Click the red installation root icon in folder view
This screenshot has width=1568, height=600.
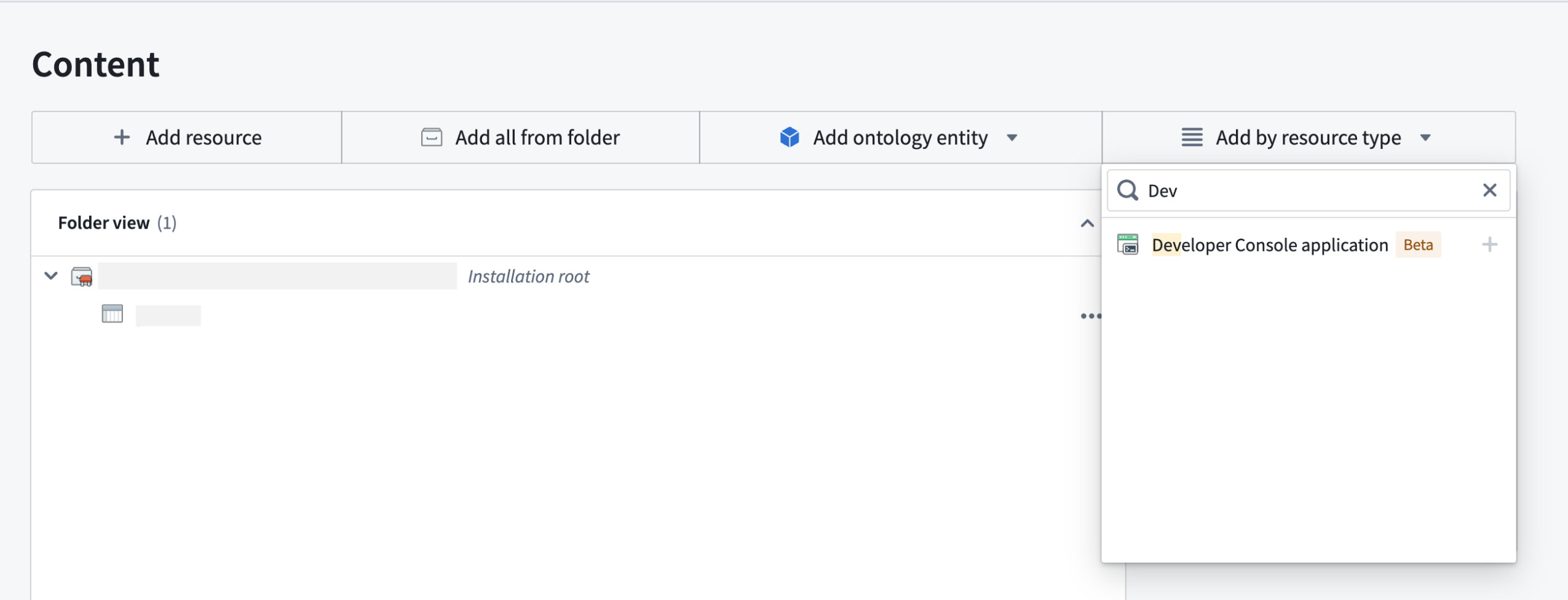pyautogui.click(x=82, y=276)
